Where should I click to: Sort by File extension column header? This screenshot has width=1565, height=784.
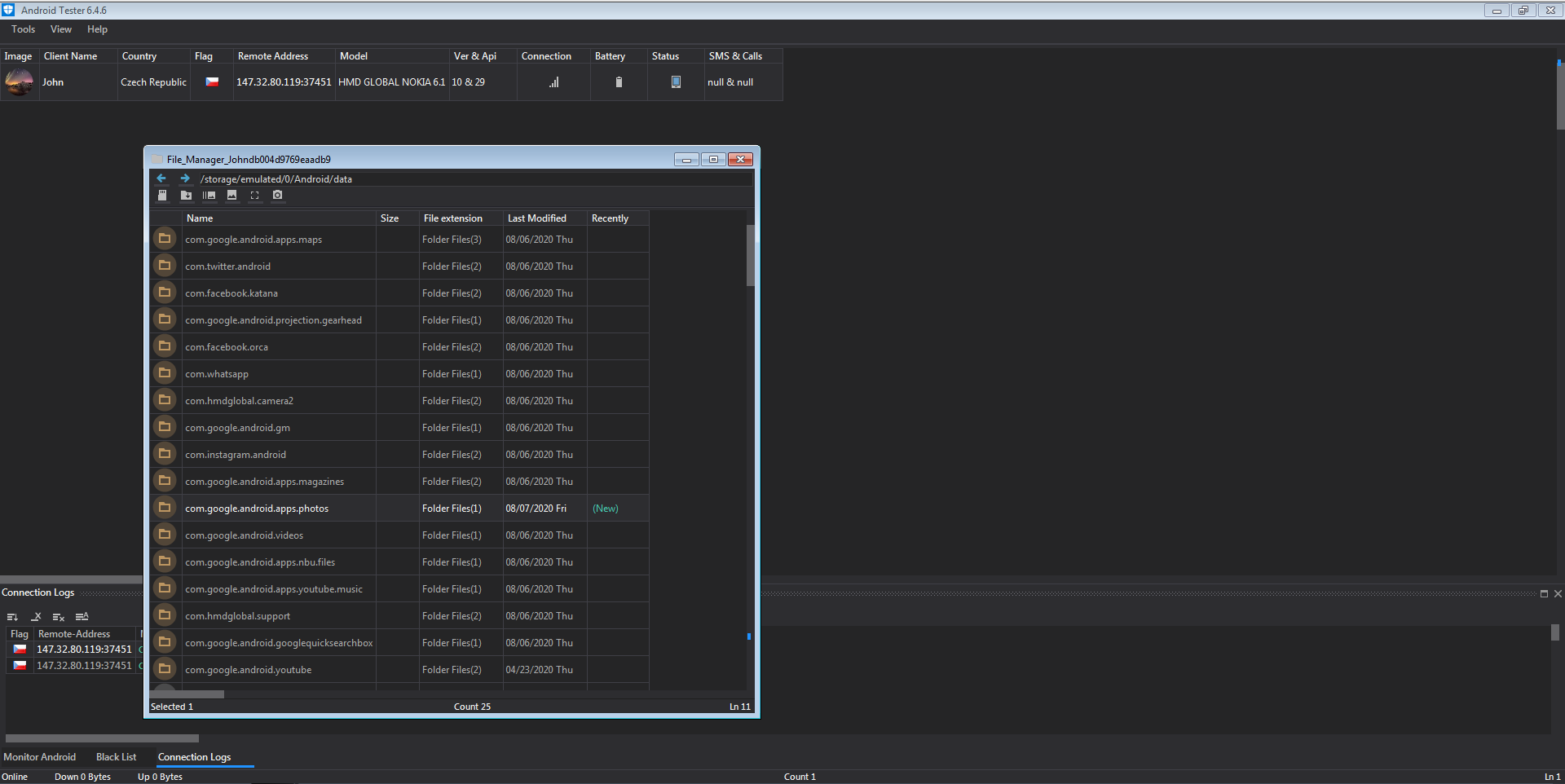click(x=461, y=218)
